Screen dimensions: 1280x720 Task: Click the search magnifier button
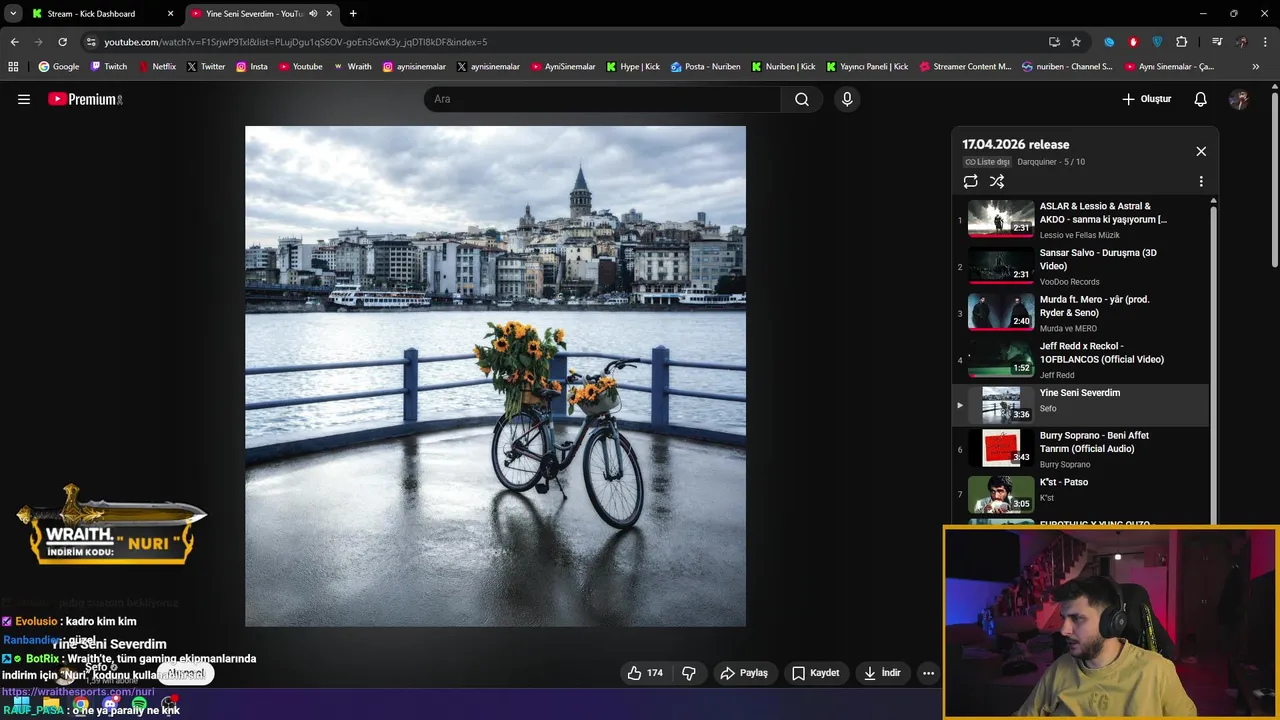point(802,99)
